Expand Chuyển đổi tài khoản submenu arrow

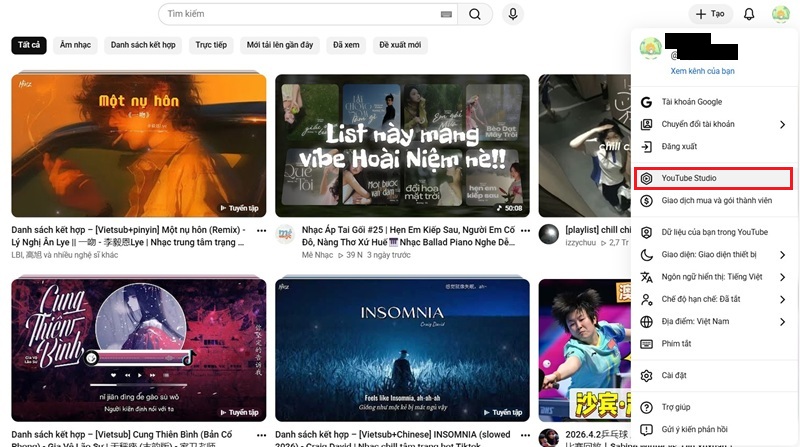(x=782, y=125)
